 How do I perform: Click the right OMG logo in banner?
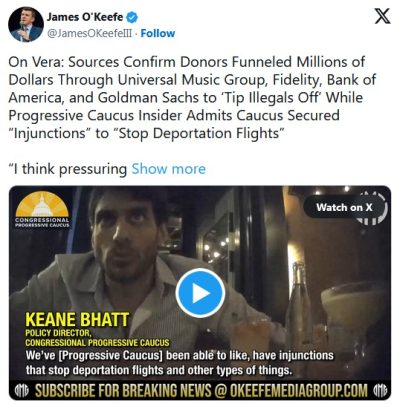click(380, 390)
